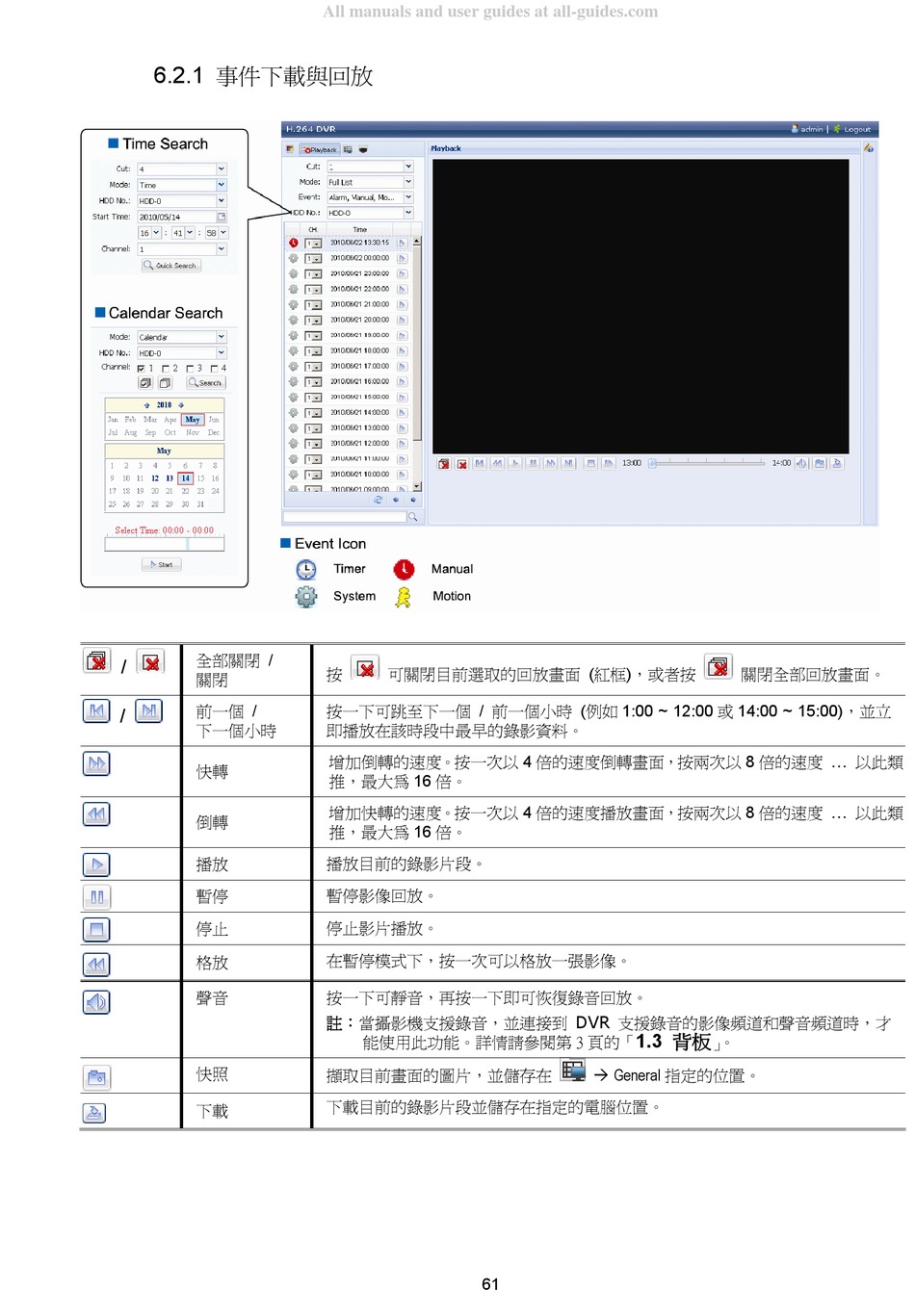Click the red X close-playback icon in the DVR control bar
Screen dimensions: 915x1316
pos(462,463)
